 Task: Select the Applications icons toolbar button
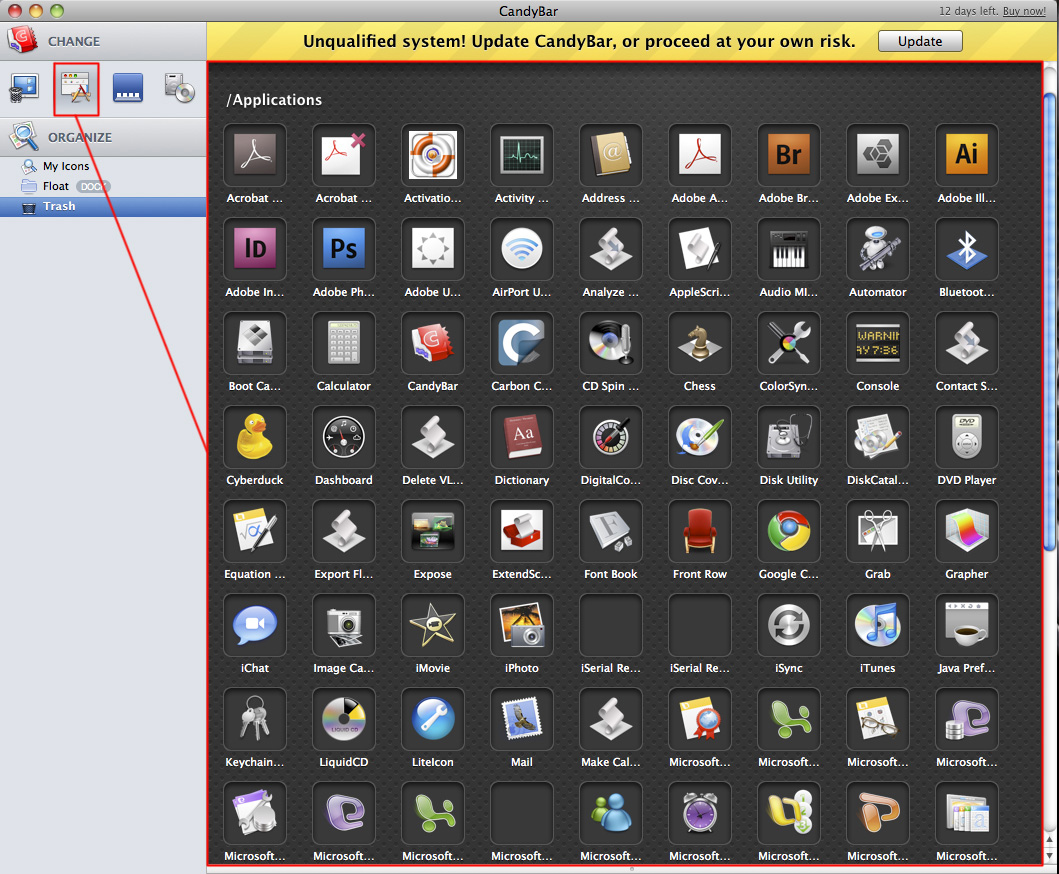coord(76,88)
